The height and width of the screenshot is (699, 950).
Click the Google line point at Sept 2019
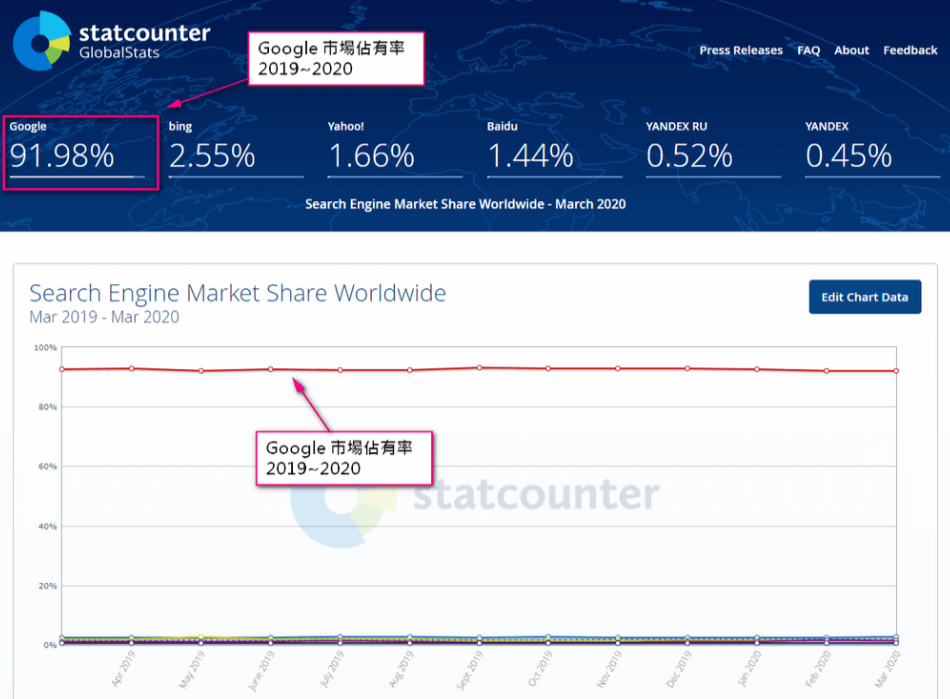[479, 368]
